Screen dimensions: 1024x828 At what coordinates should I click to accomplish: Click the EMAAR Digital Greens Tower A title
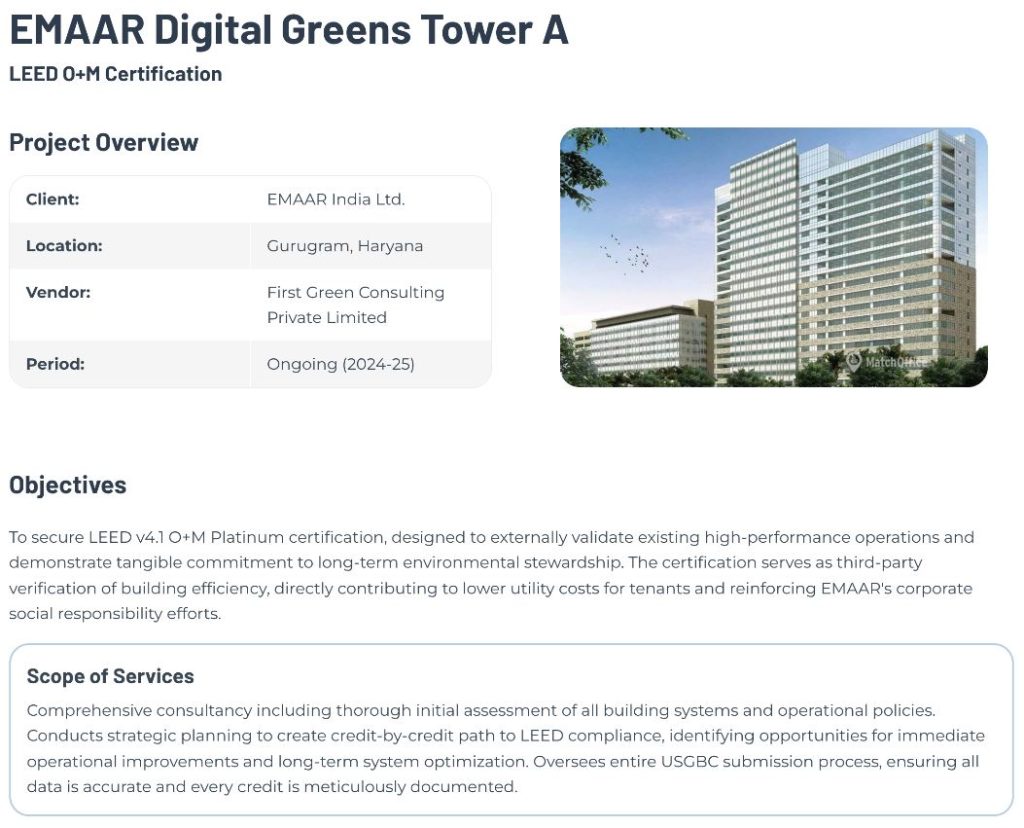[288, 29]
